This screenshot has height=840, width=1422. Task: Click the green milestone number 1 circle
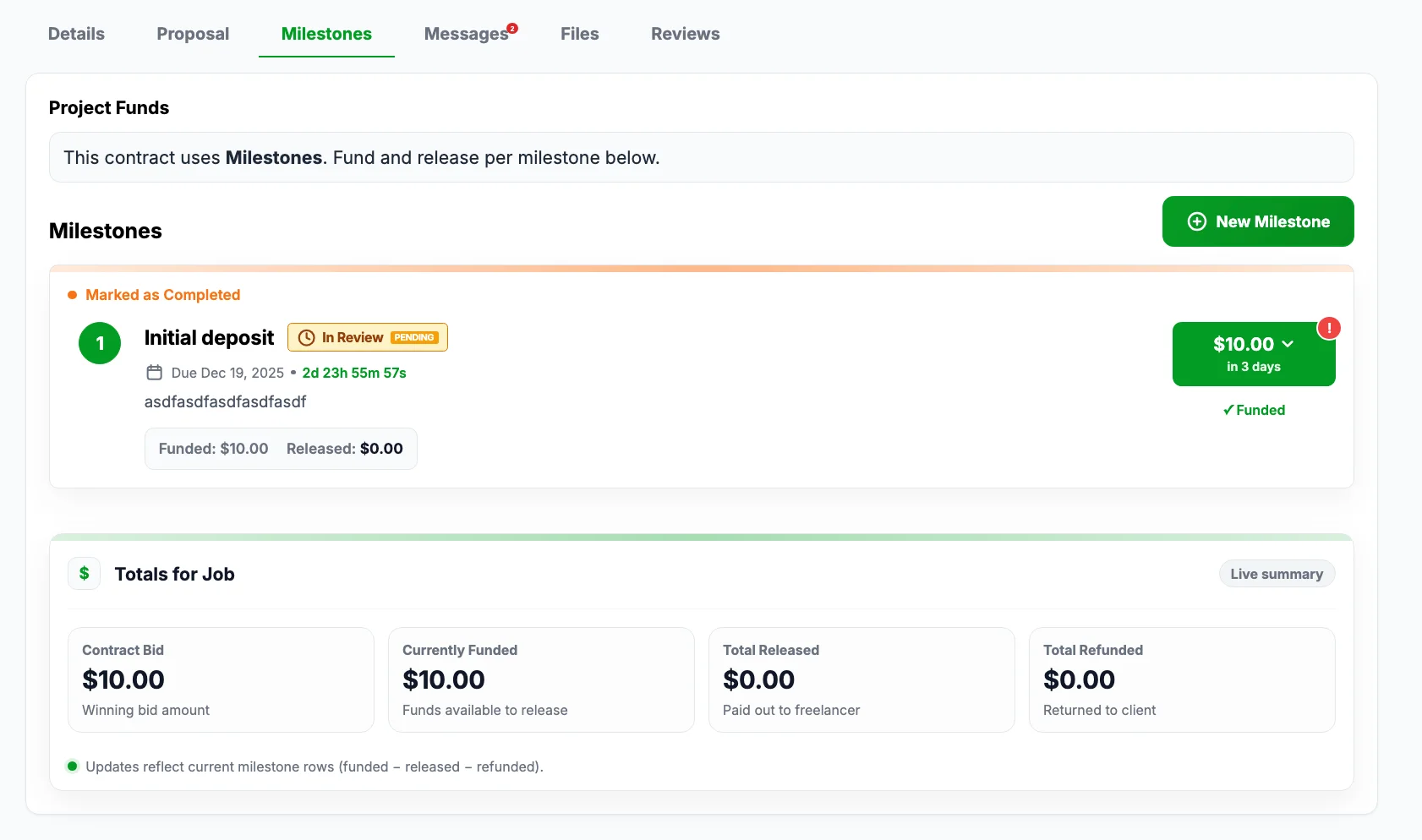(100, 343)
